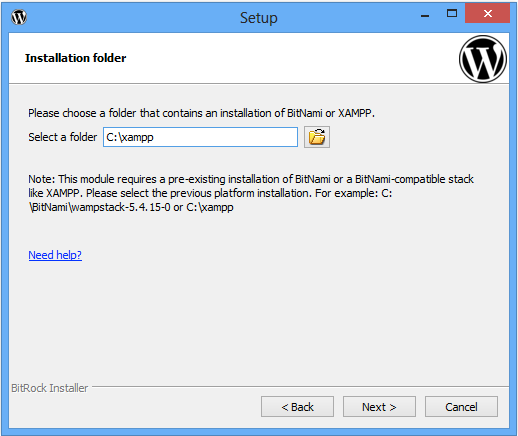This screenshot has height=436, width=518.
Task: Focus the folder path field containing C:\xampp
Action: coord(200,137)
